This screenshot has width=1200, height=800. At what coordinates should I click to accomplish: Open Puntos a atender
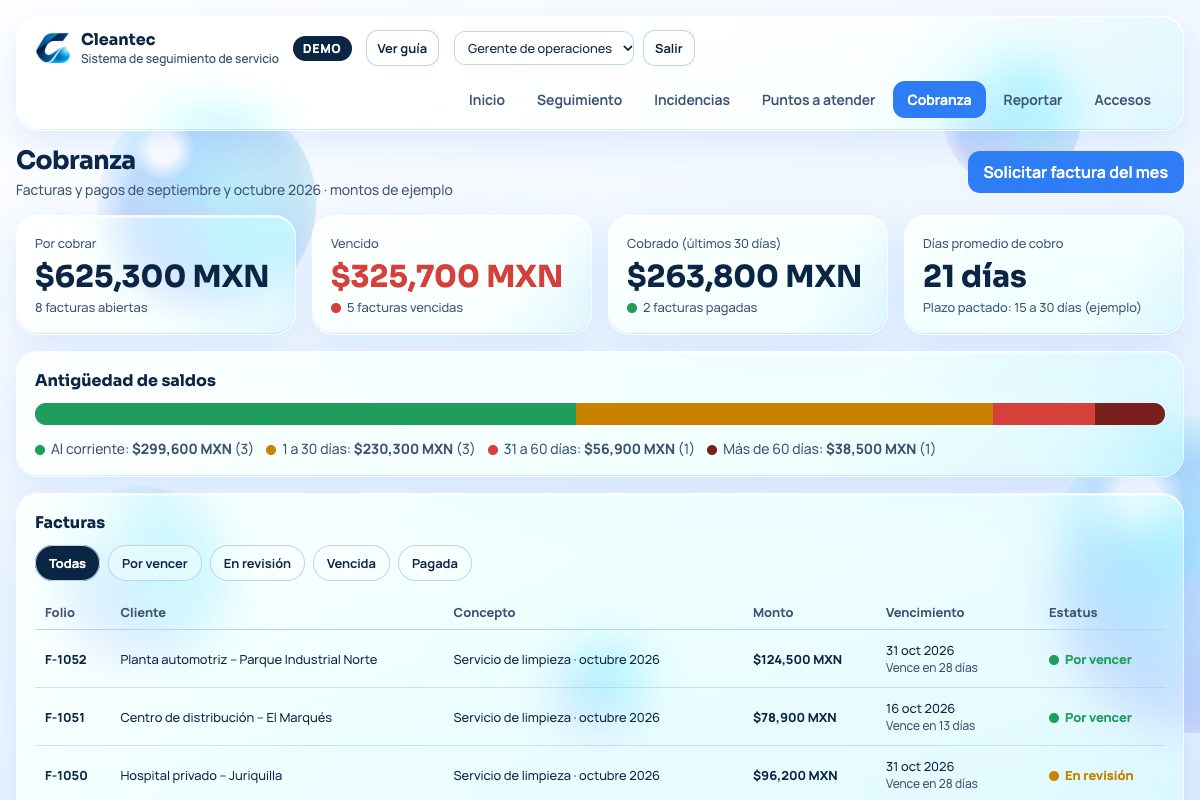tap(818, 100)
